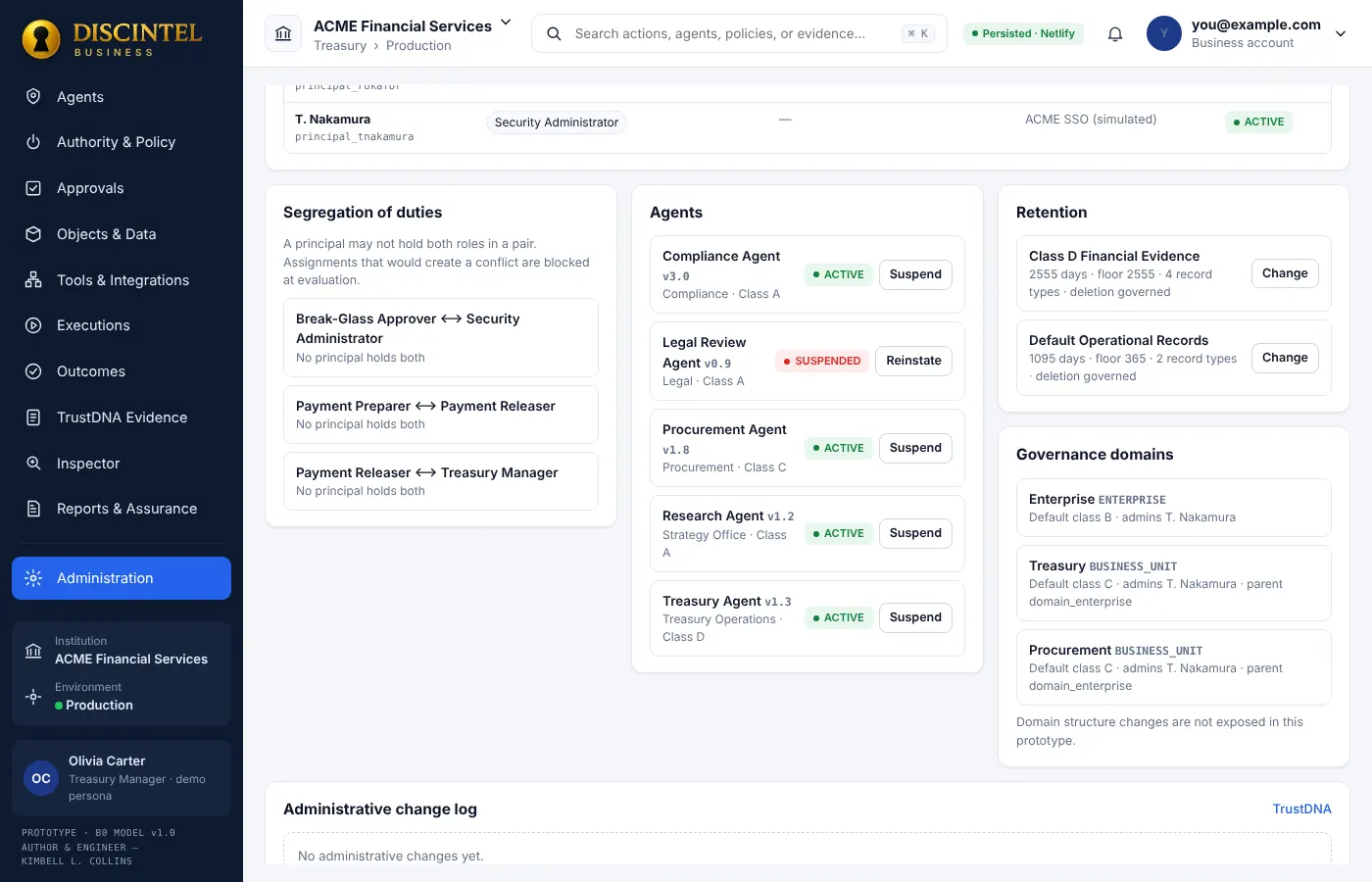Click the Tools & Integrations icon
Screen dimensions: 1372x882
(x=33, y=280)
